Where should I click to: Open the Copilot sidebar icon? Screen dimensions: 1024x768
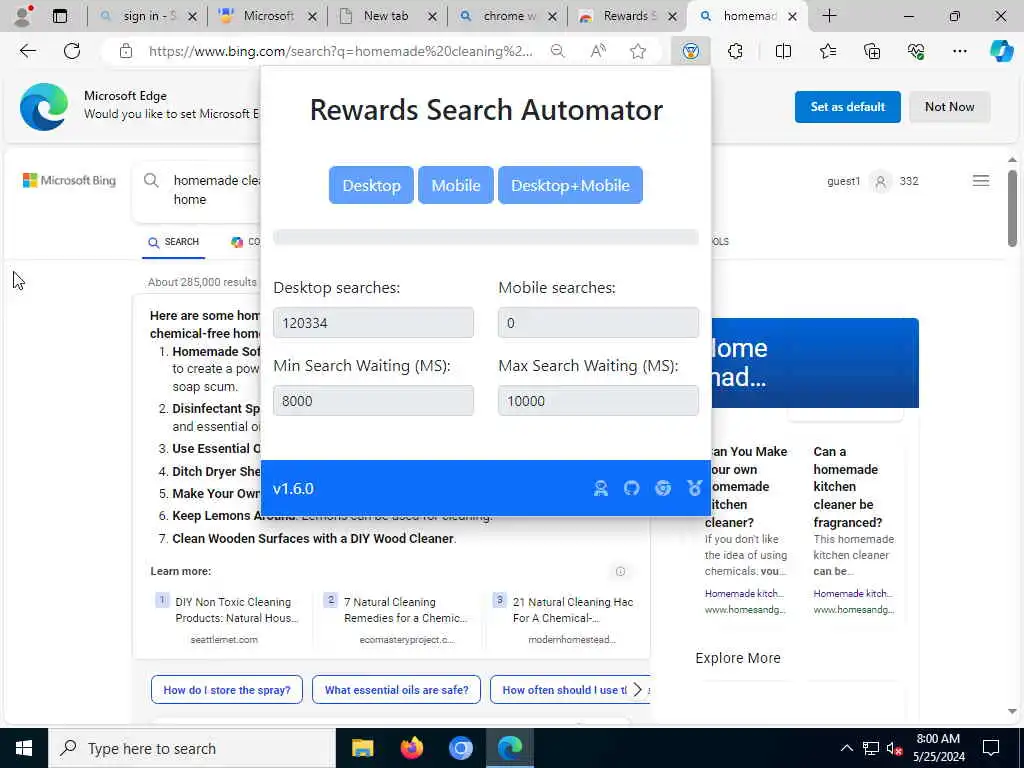1001,51
